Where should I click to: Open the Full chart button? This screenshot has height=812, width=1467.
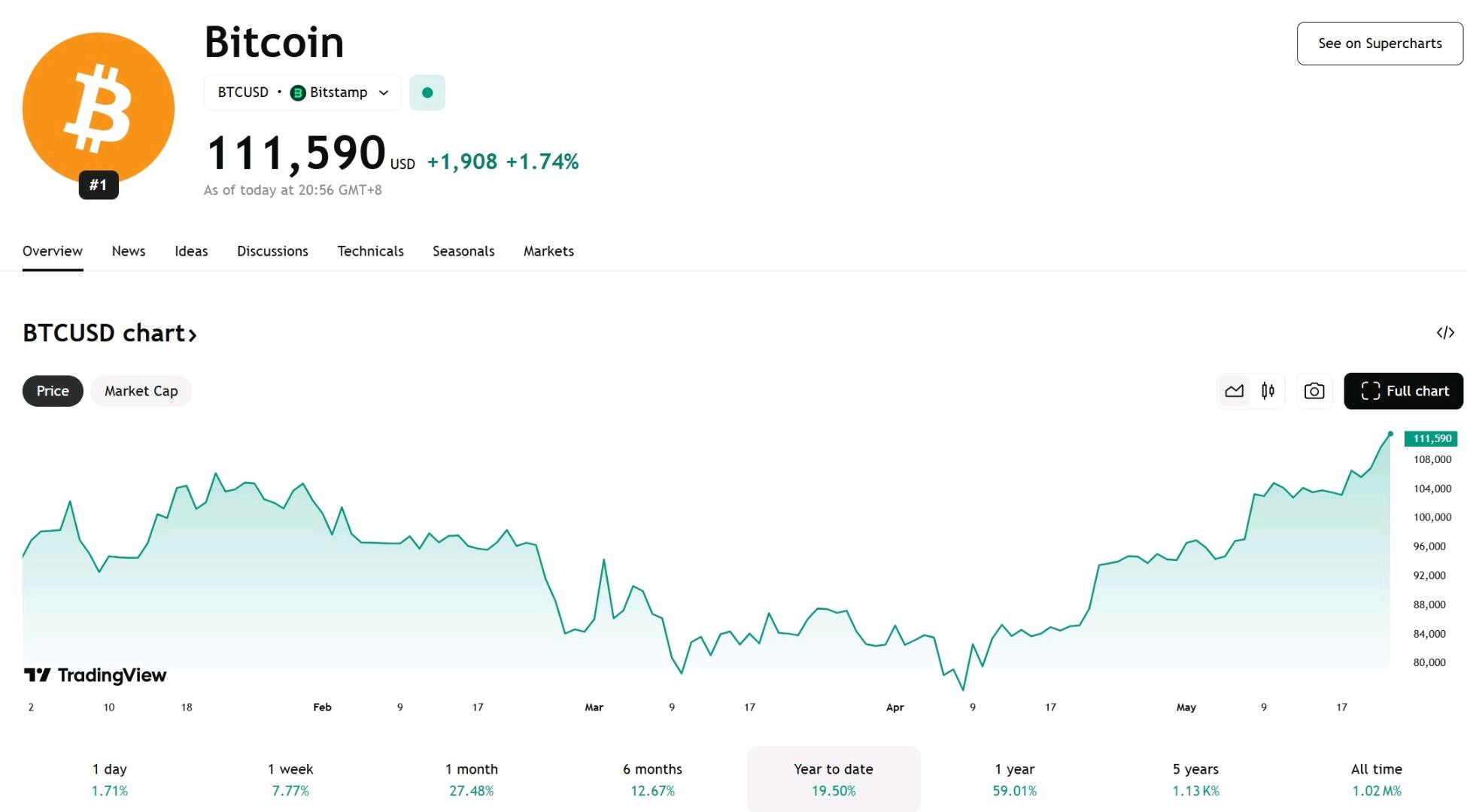1404,391
